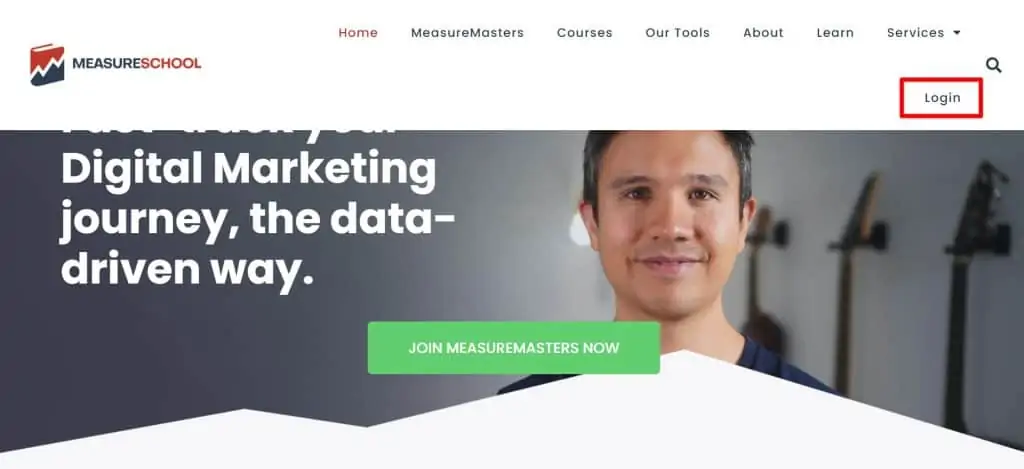The height and width of the screenshot is (469, 1024).
Task: Click the Services menu label
Action: [x=916, y=33]
